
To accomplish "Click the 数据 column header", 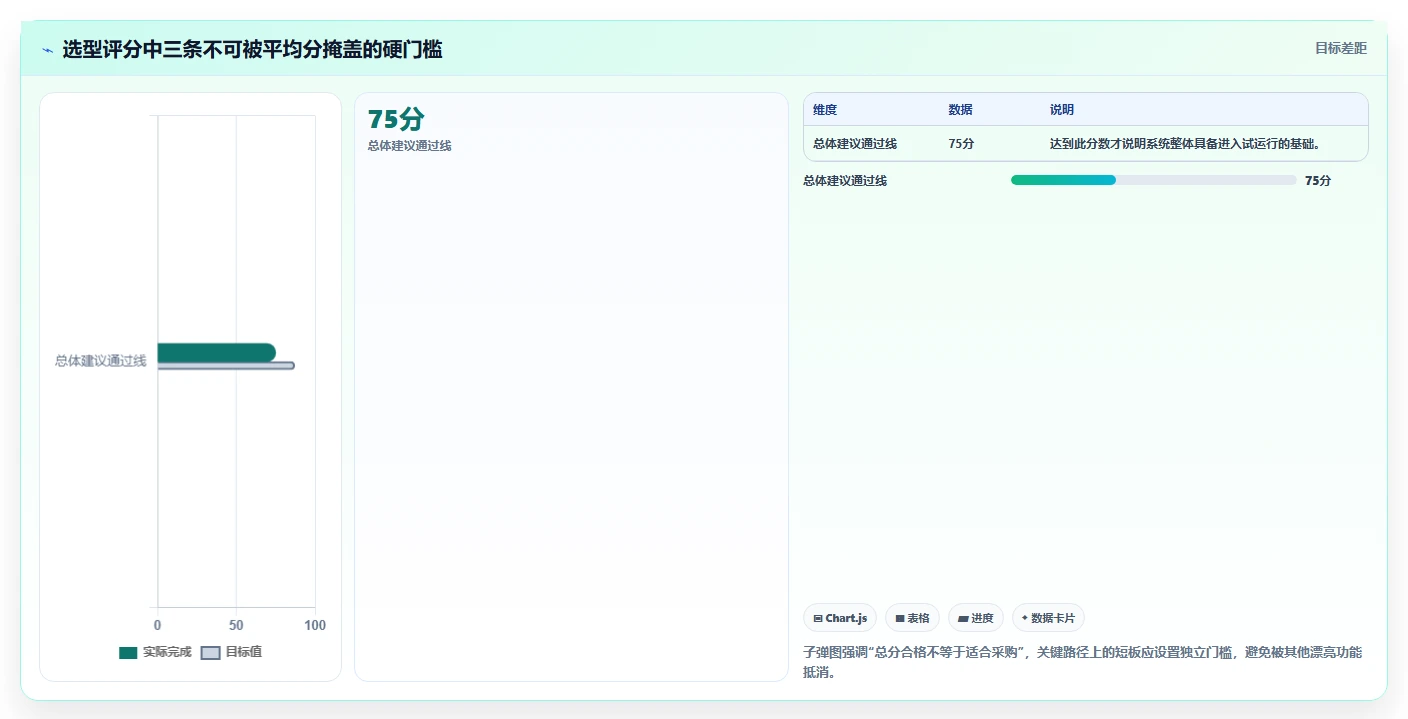I will (960, 110).
